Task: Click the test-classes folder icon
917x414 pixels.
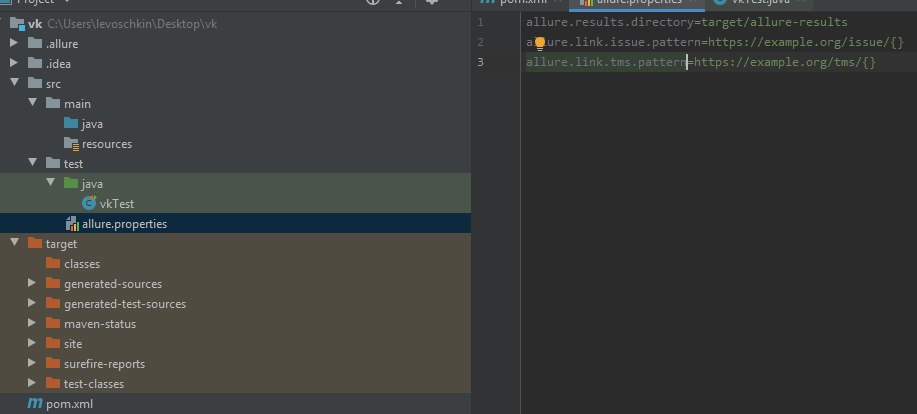Action: point(53,383)
